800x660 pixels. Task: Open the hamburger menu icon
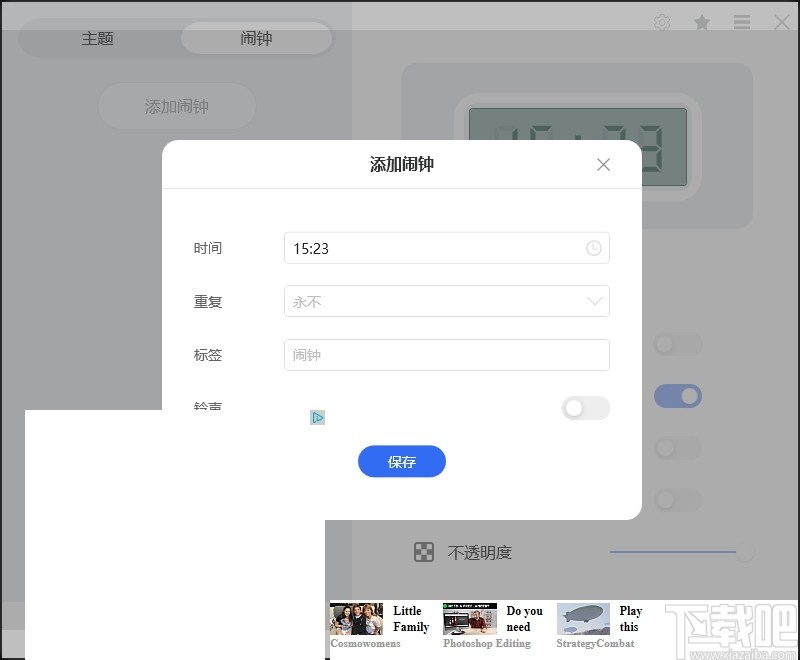point(742,22)
